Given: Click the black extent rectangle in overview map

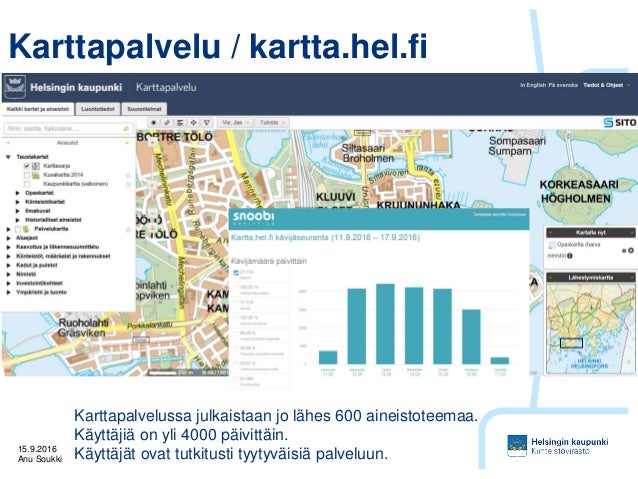Looking at the screenshot, I should pos(571,343).
